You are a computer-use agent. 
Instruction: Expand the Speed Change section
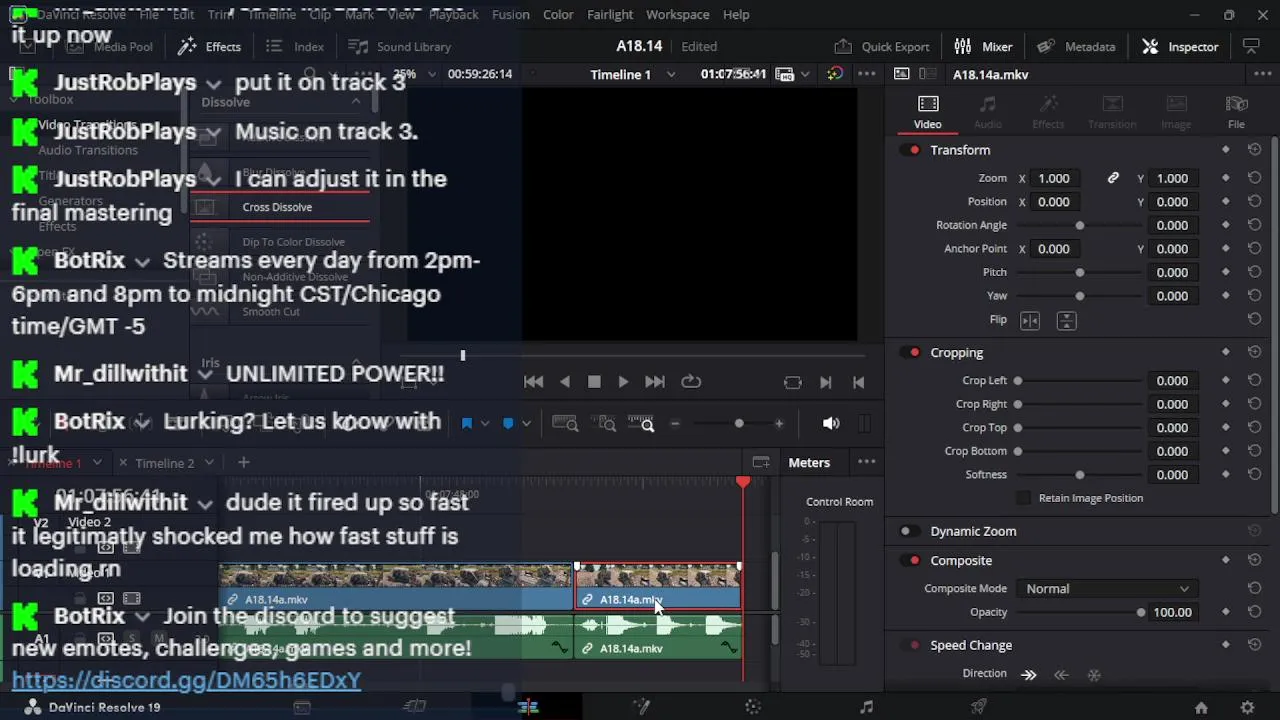pyautogui.click(x=971, y=645)
